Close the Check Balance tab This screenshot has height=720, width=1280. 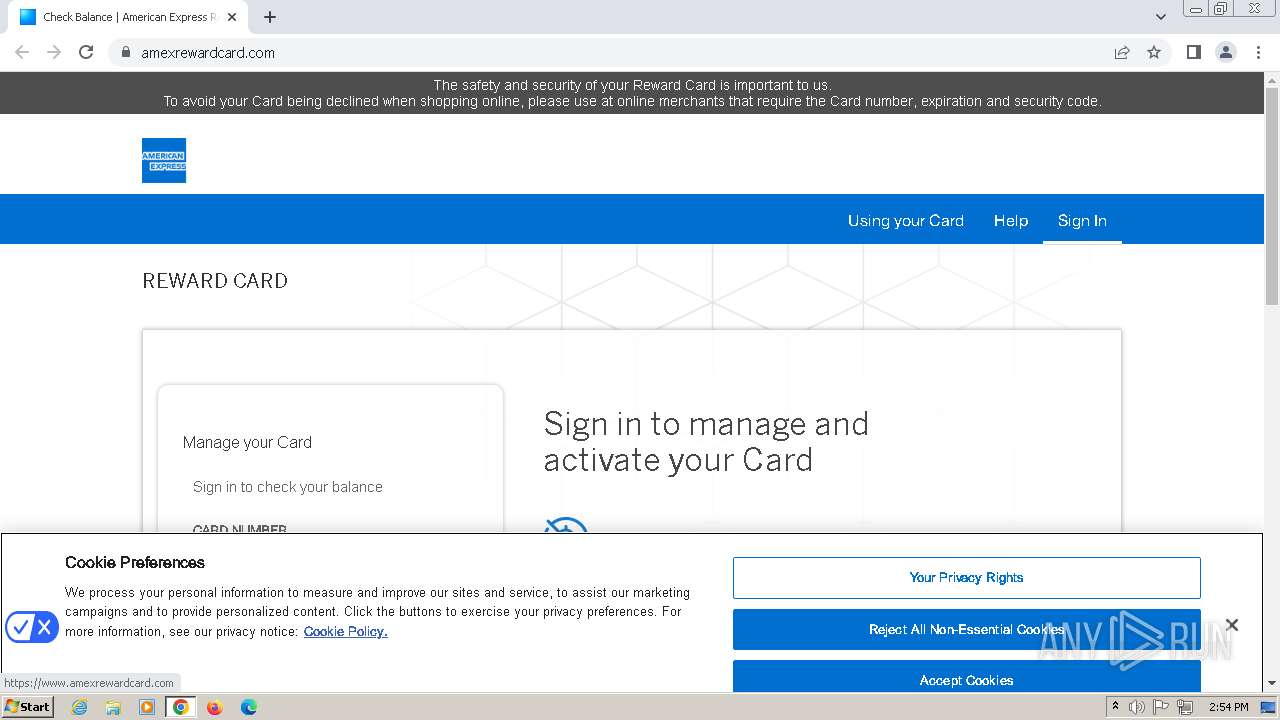tap(232, 17)
